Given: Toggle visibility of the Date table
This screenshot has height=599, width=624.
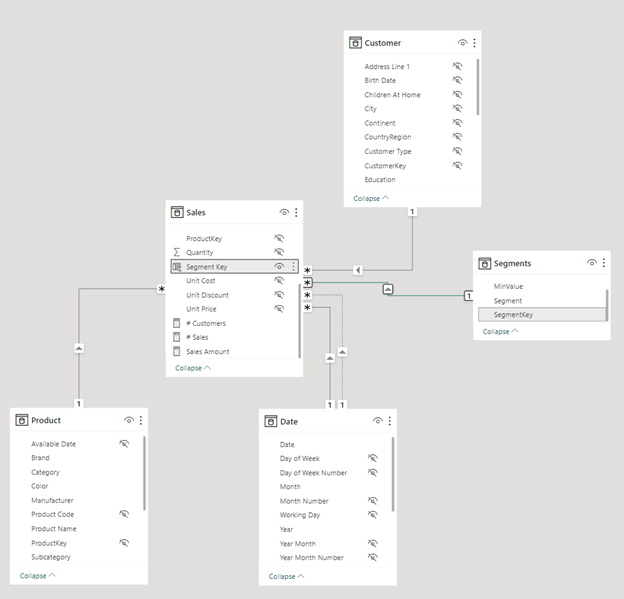Looking at the screenshot, I should coord(378,421).
